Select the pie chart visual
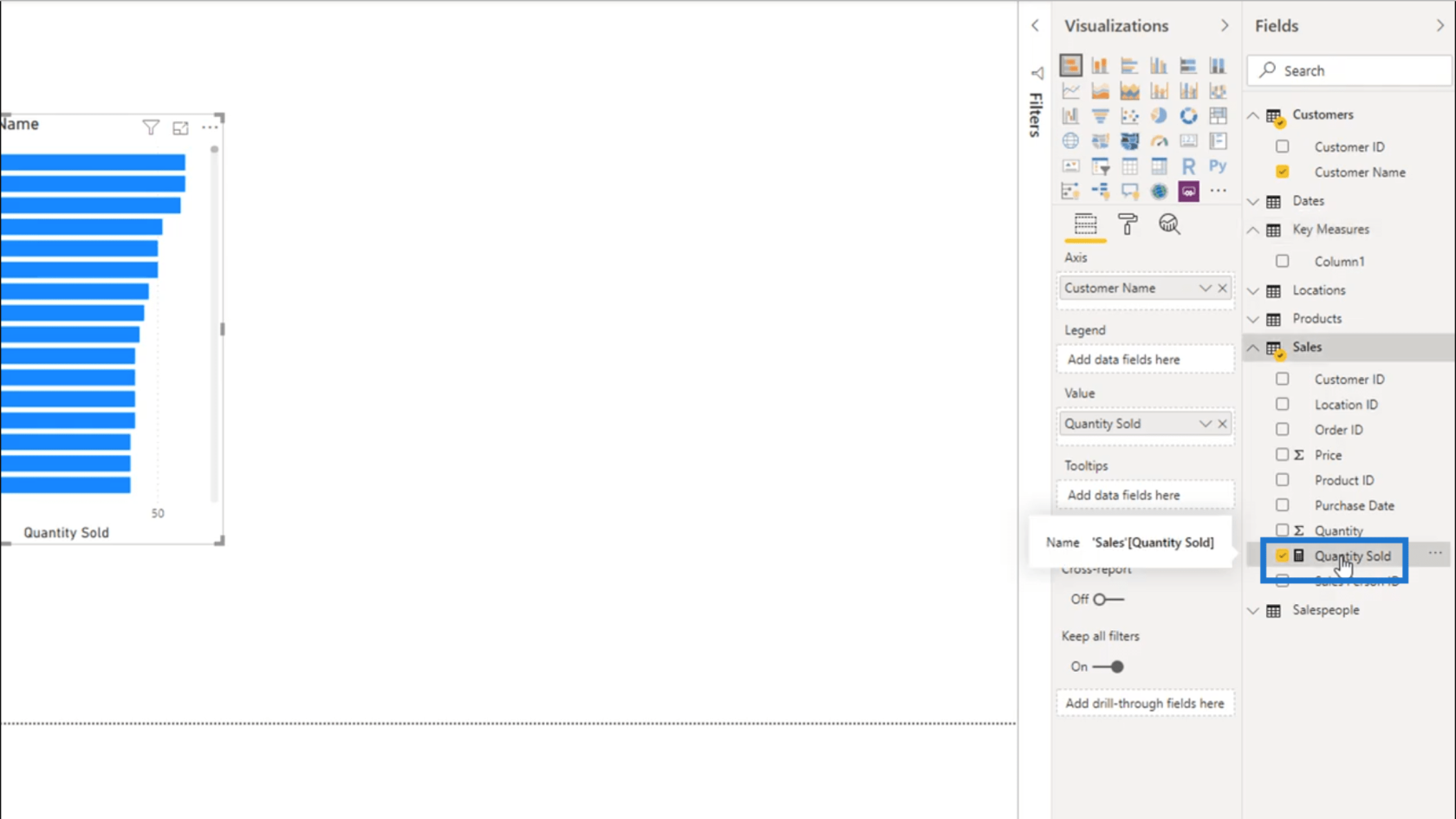Viewport: 1456px width, 819px height. click(x=1159, y=115)
